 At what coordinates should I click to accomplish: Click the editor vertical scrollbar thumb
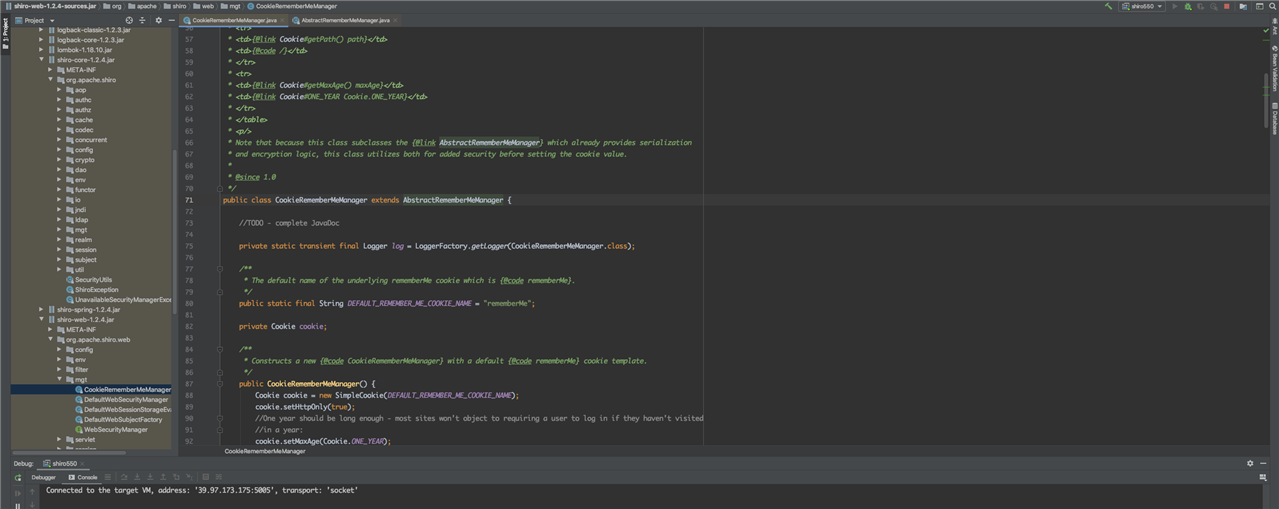coord(1266,100)
